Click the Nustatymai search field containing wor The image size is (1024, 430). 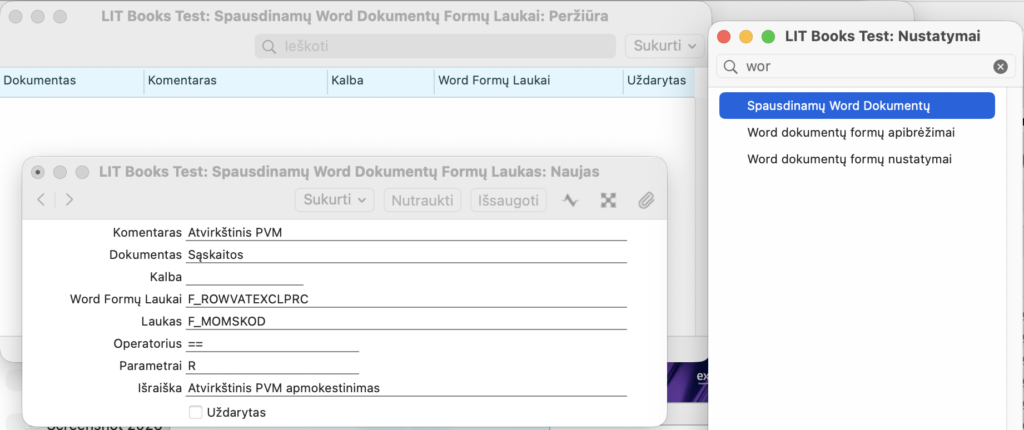[867, 67]
